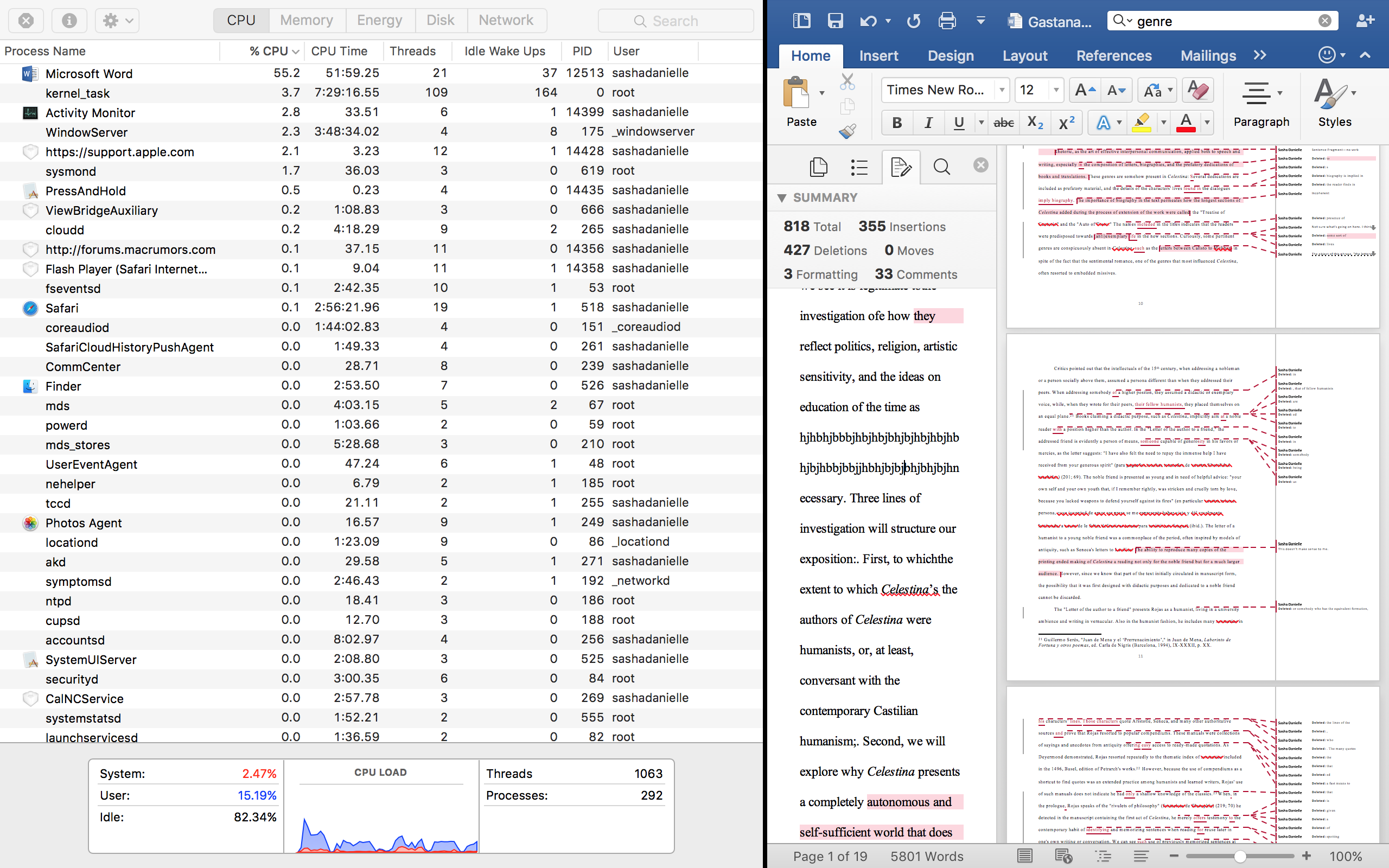The width and height of the screenshot is (1389, 868).
Task: Click the Format Painter brush icon
Action: coord(847,131)
